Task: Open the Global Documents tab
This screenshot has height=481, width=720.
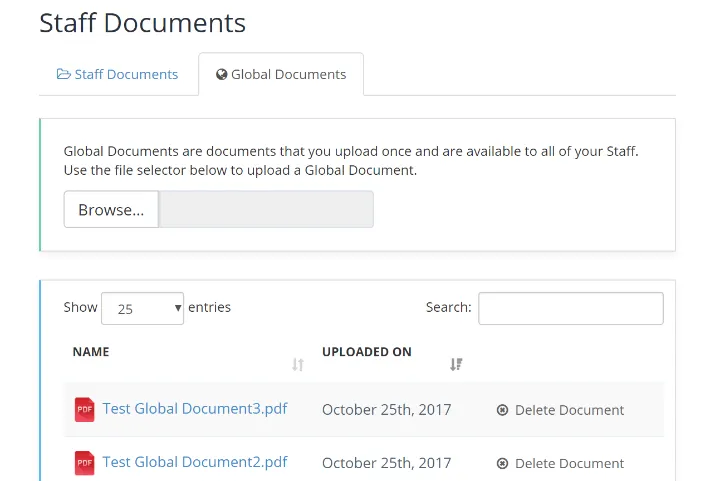Action: coord(281,74)
